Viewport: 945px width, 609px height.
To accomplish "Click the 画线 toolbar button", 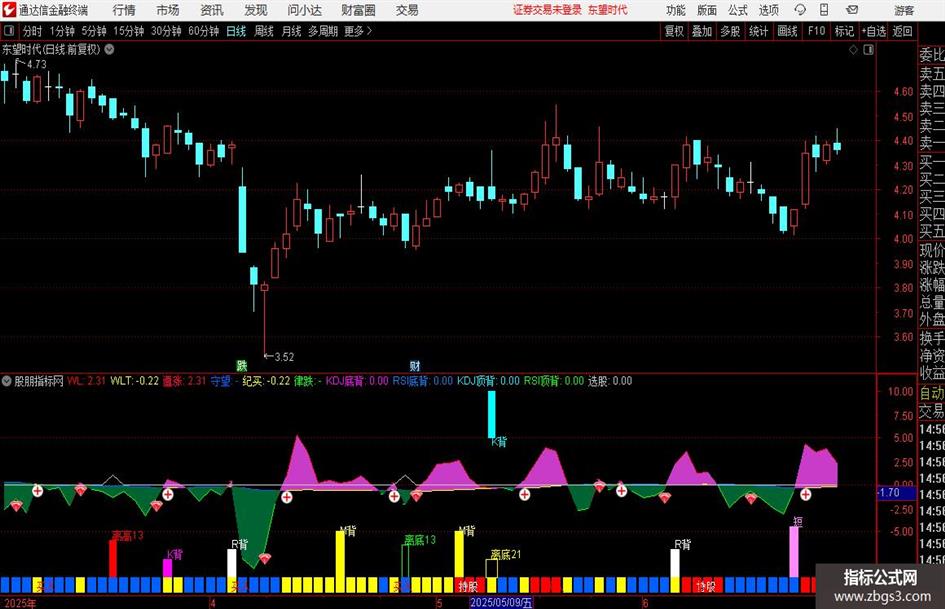I will (787, 31).
